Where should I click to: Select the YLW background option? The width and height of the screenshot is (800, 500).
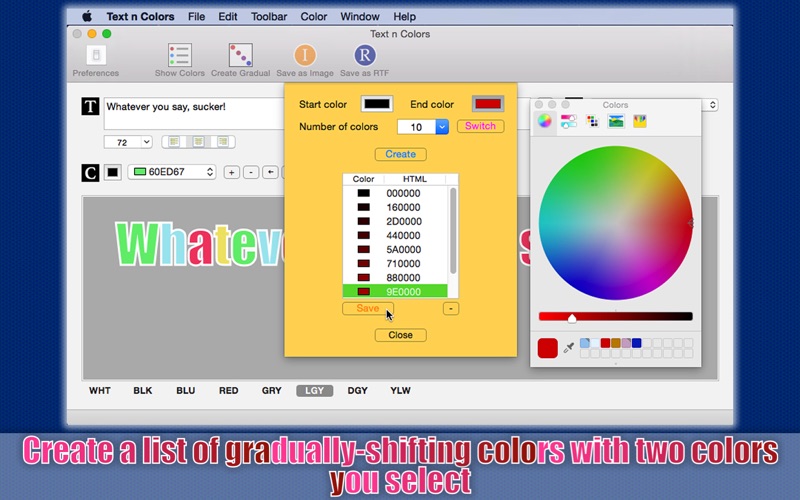(x=401, y=391)
